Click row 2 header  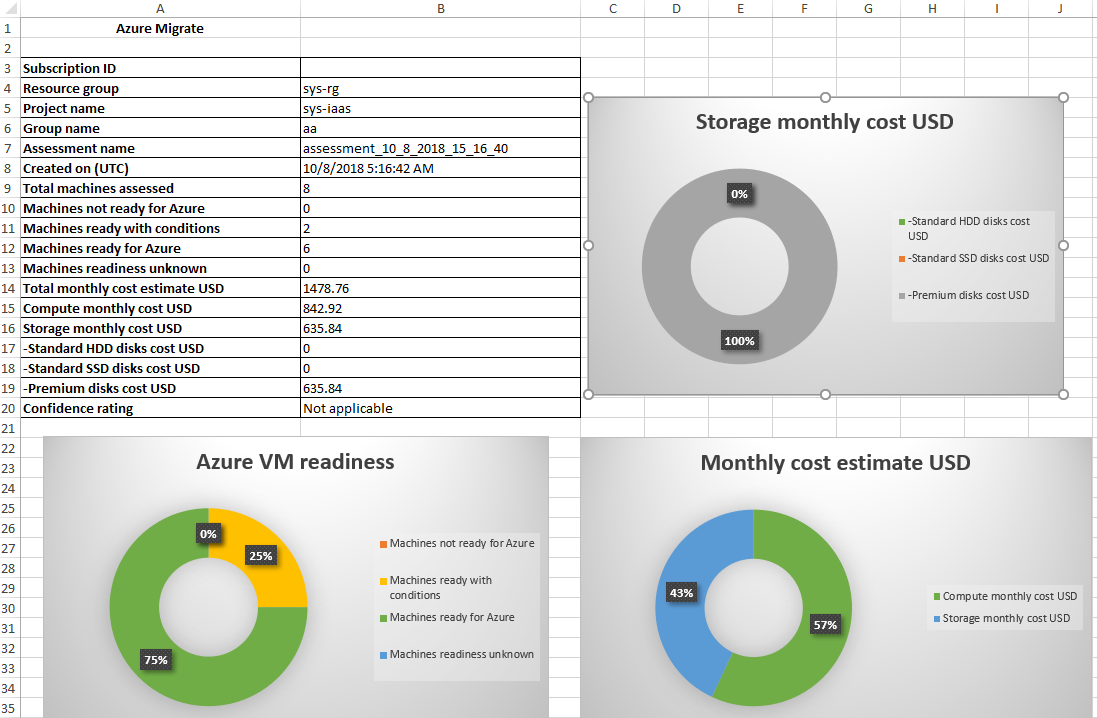[x=8, y=48]
